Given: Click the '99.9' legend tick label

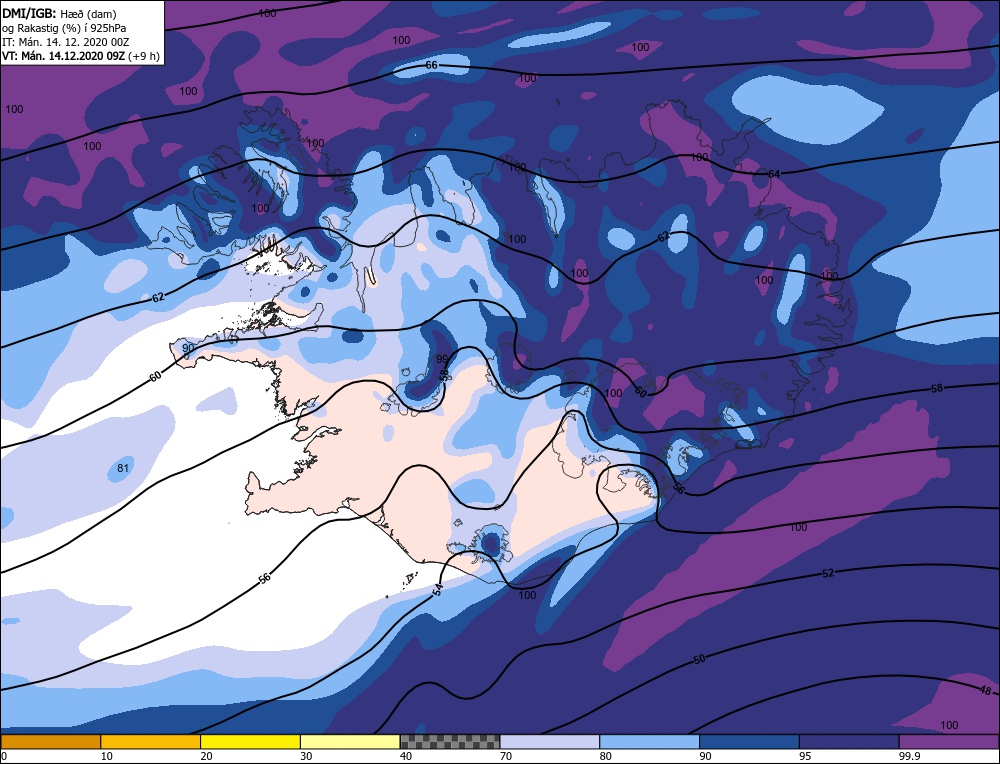Looking at the screenshot, I should coord(908,756).
